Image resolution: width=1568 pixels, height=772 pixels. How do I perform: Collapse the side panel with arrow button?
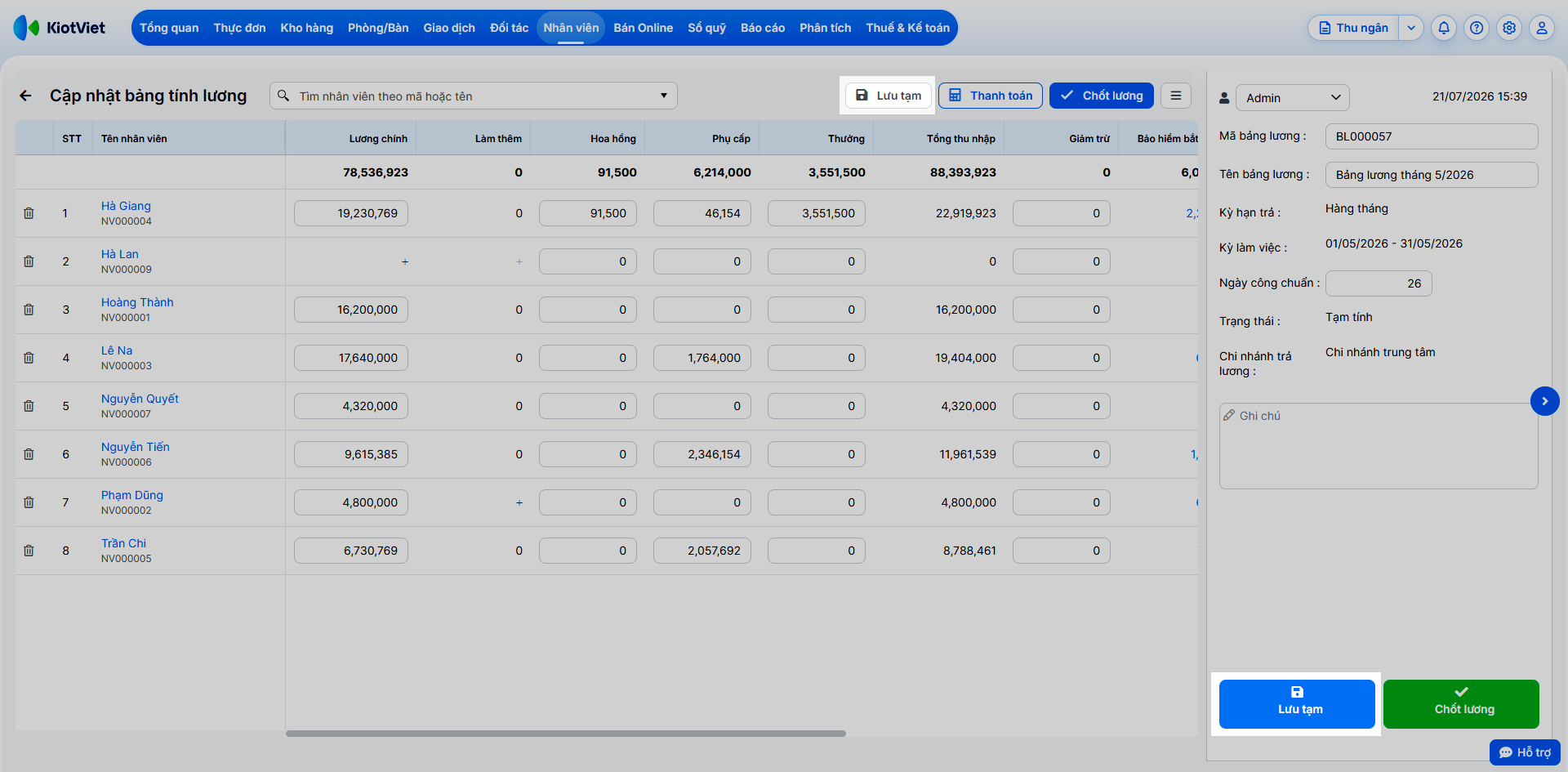click(x=1544, y=401)
